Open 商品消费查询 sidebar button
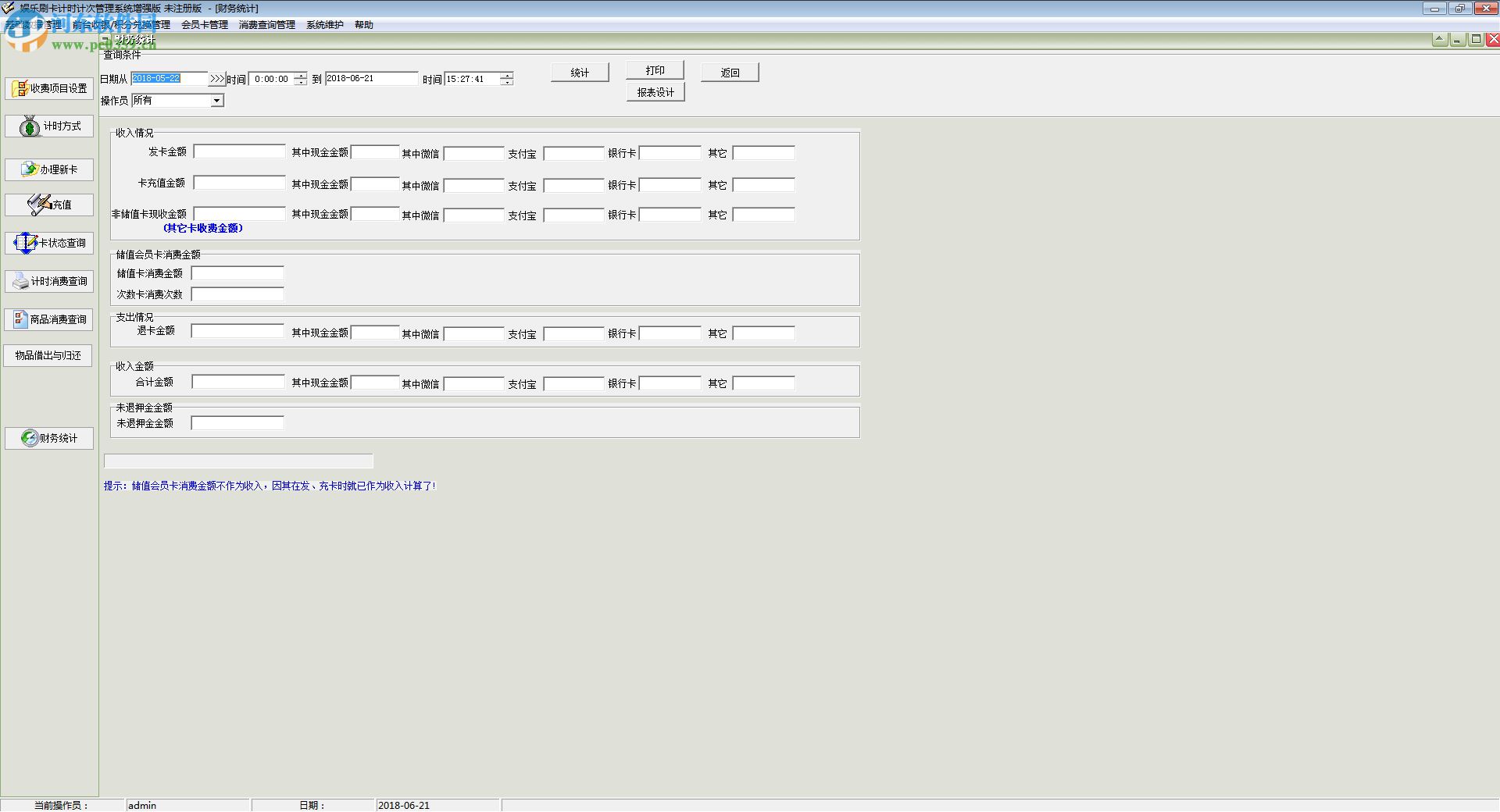 tap(49, 319)
